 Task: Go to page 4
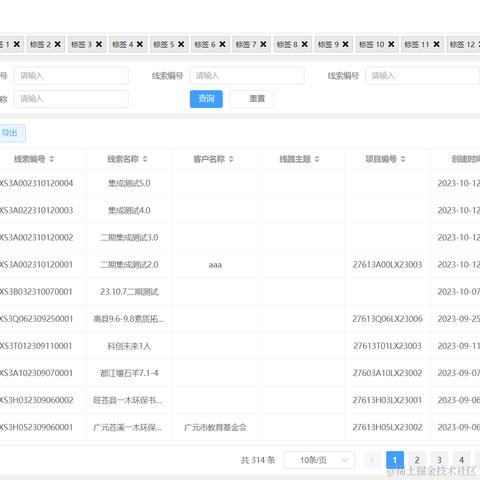click(x=461, y=460)
